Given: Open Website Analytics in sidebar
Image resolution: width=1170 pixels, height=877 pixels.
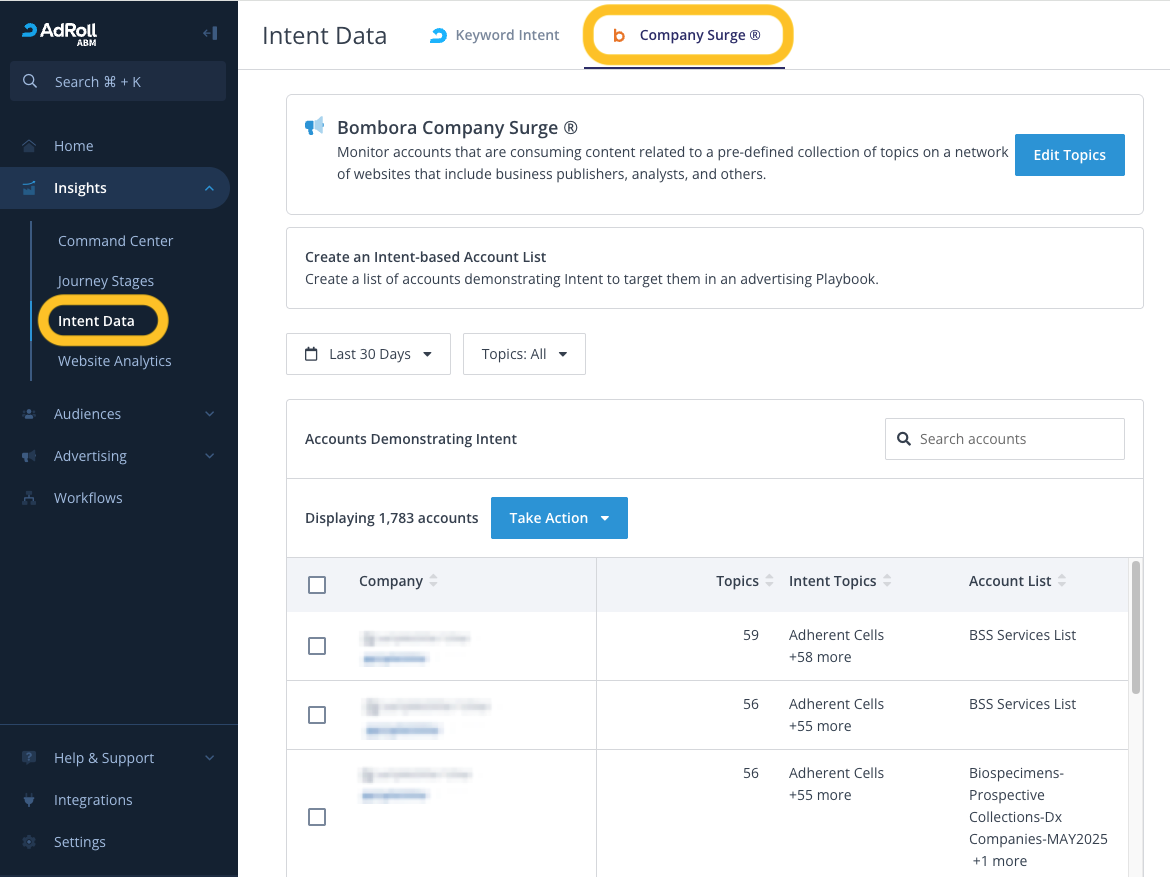Looking at the screenshot, I should coord(115,361).
